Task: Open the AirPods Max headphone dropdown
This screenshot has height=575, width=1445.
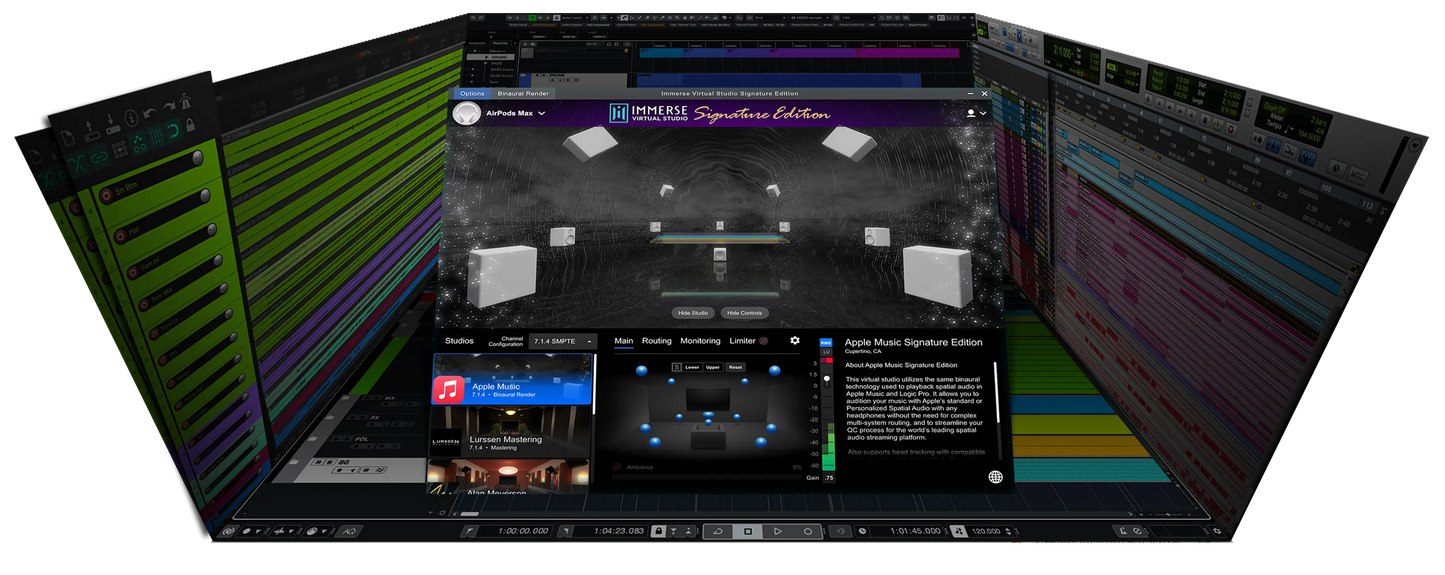Action: [x=541, y=114]
